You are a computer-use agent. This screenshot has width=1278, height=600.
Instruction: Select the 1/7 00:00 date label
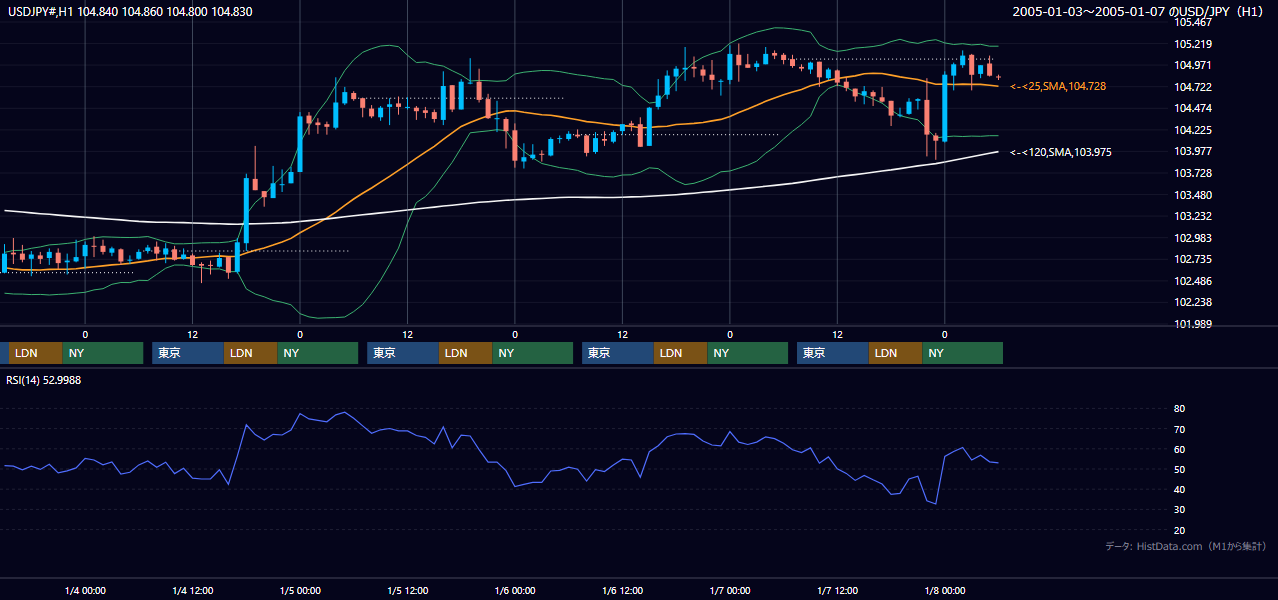[x=730, y=591]
